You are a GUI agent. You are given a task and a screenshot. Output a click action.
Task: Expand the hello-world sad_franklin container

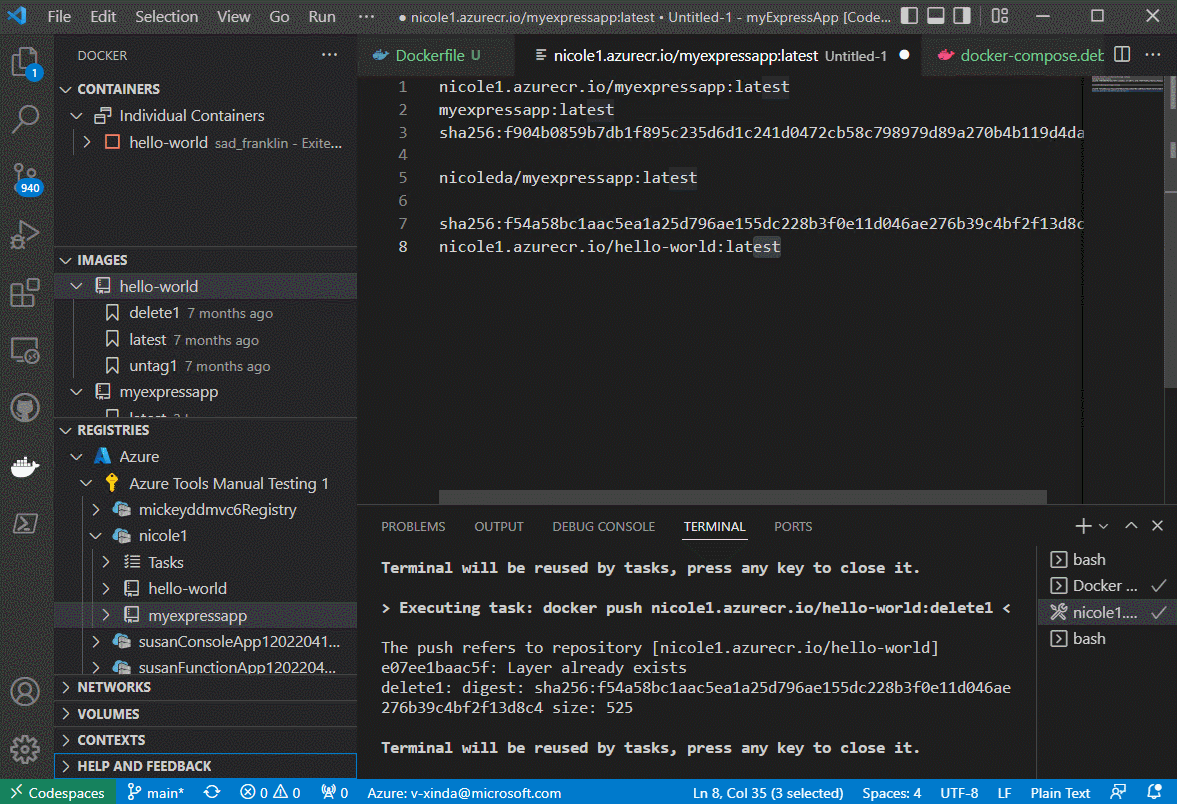(x=87, y=142)
